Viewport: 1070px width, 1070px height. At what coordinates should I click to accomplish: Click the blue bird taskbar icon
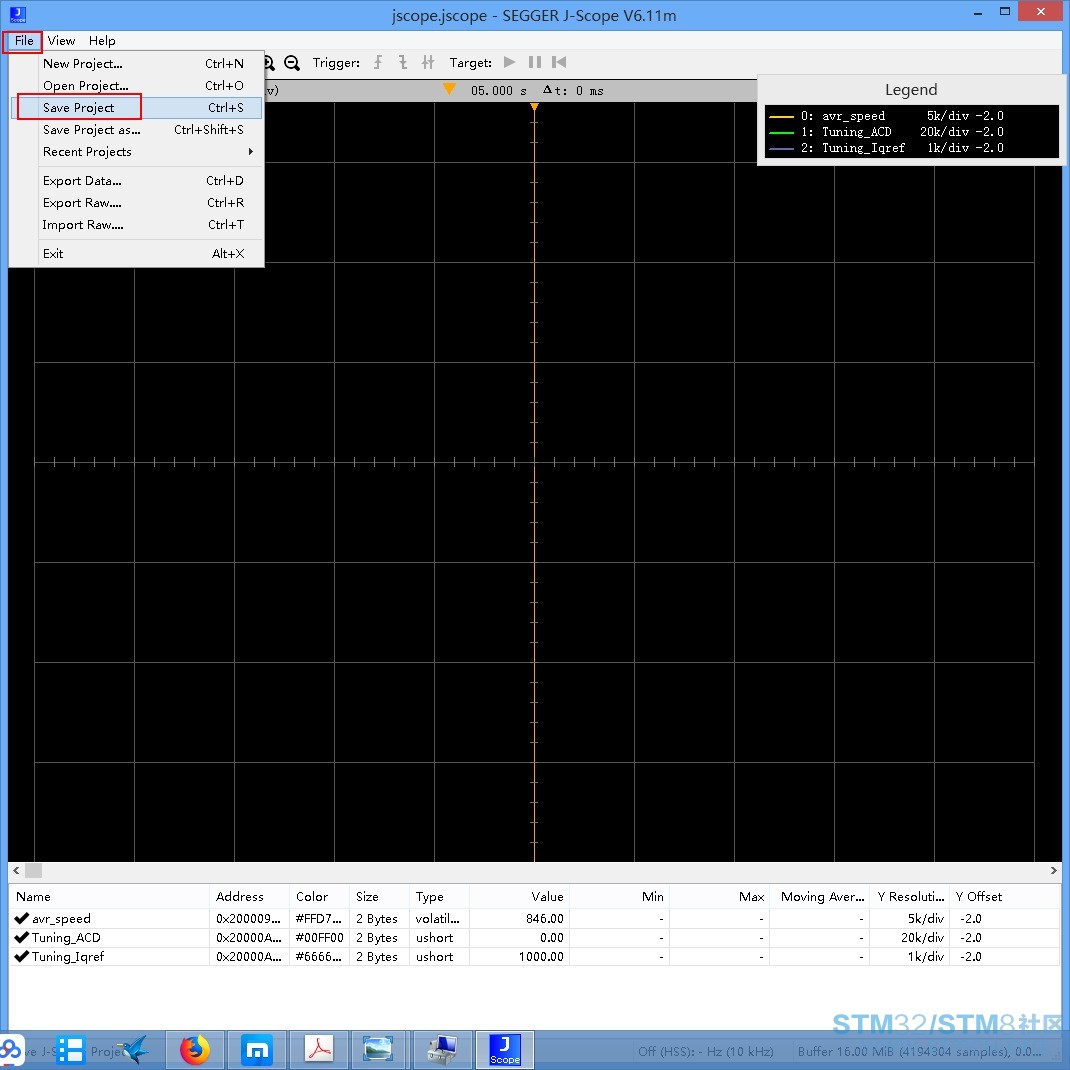pyautogui.click(x=133, y=1050)
